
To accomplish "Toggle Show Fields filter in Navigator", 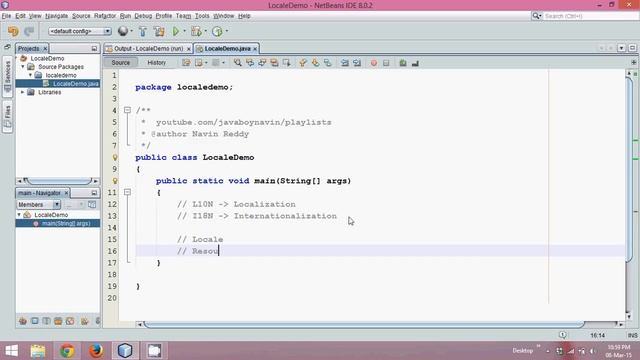I will tap(35, 321).
